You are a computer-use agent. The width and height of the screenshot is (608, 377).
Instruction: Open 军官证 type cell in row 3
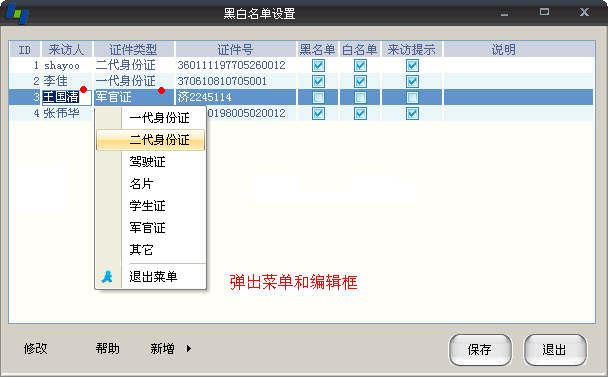[x=134, y=97]
